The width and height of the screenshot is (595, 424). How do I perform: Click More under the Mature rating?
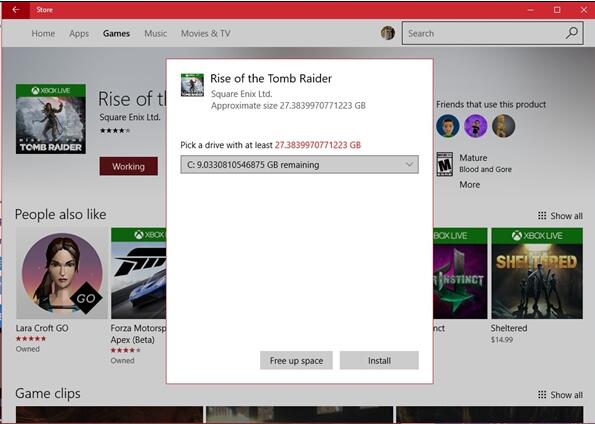470,184
